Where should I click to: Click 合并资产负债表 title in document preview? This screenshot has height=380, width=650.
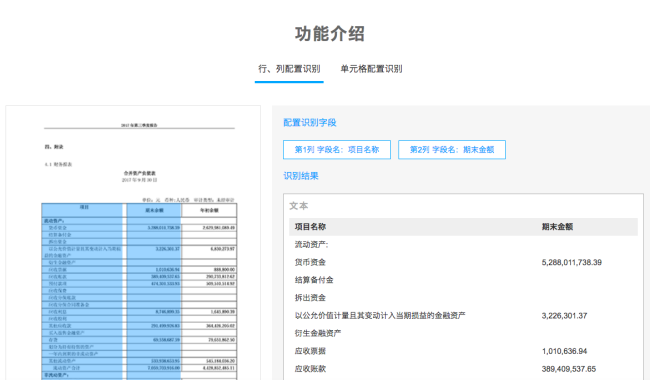pos(140,173)
